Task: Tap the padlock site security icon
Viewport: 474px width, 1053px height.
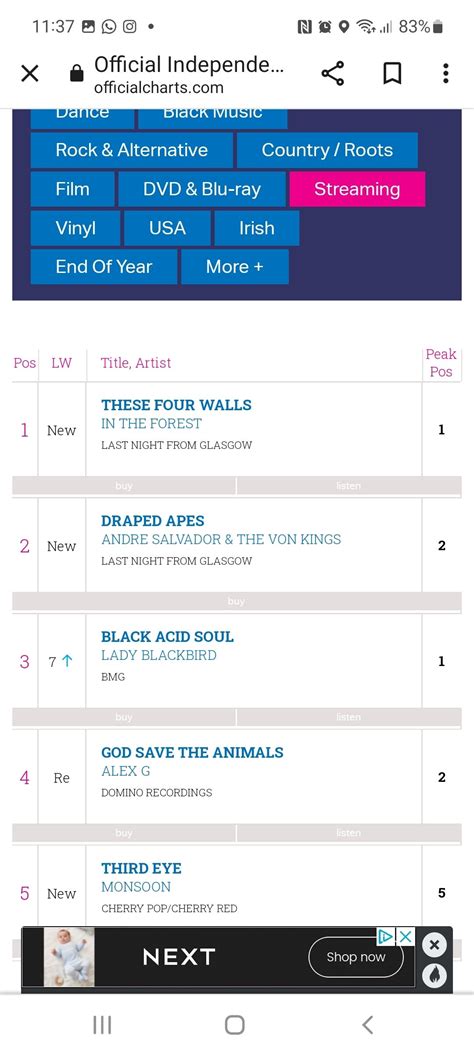Action: [x=77, y=73]
